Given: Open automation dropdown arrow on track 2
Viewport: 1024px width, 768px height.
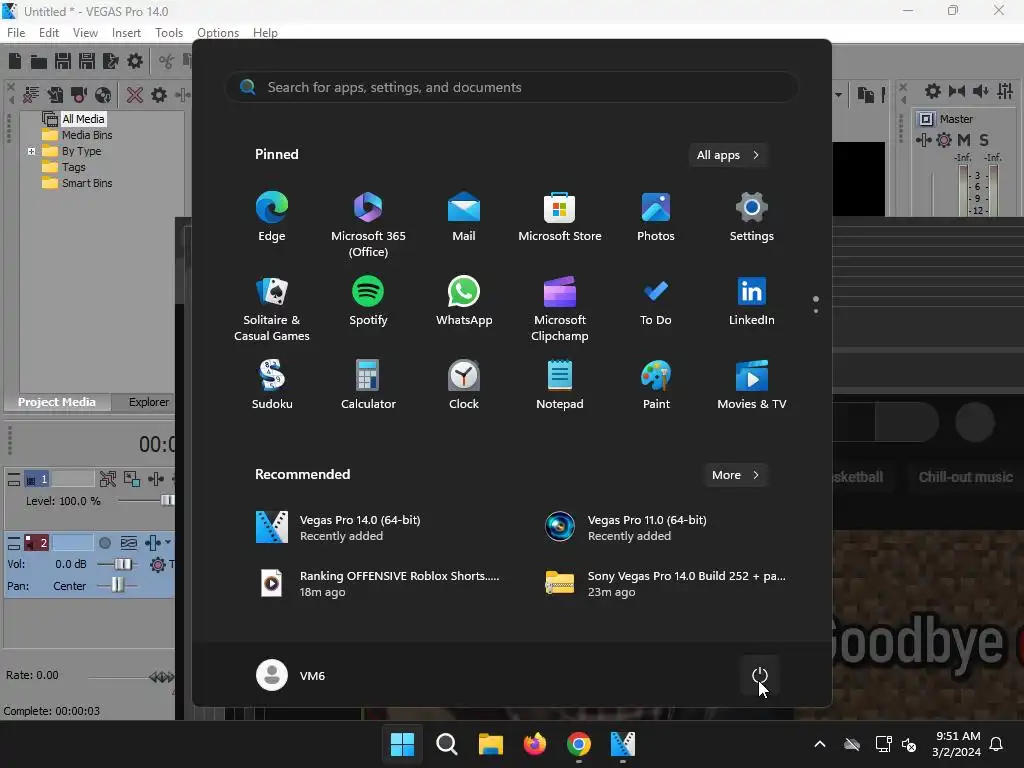Looking at the screenshot, I should tap(168, 542).
